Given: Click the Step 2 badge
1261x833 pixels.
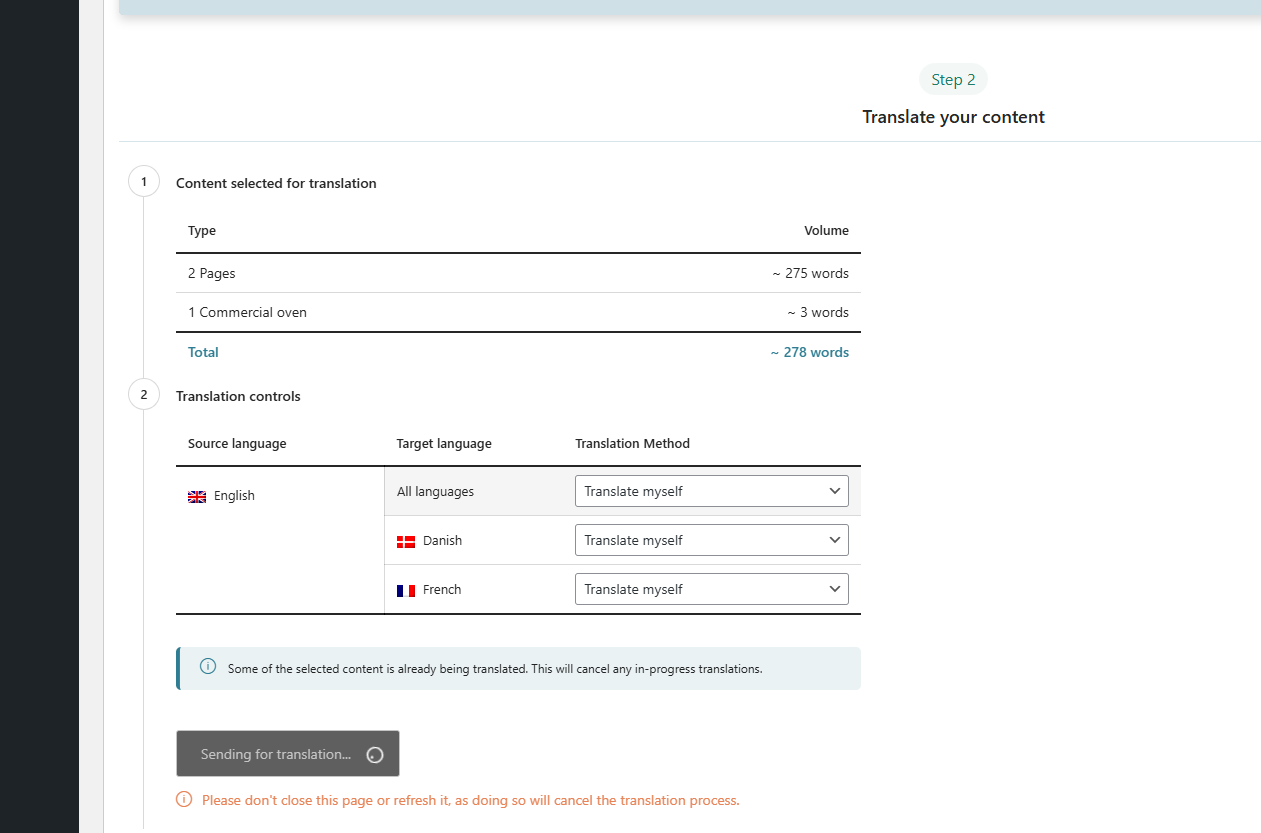Looking at the screenshot, I should tap(953, 80).
